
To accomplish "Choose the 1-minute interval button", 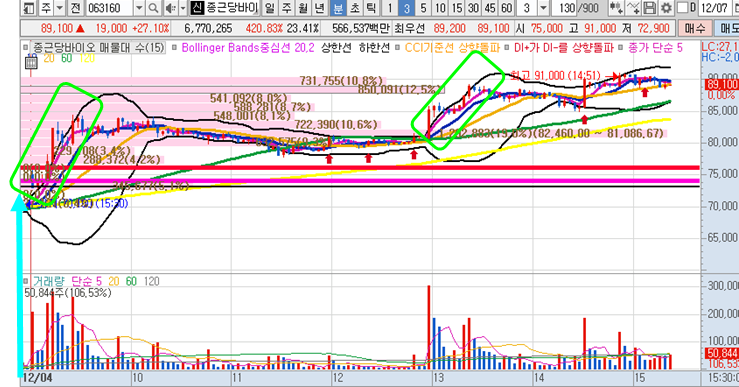I will click(389, 8).
